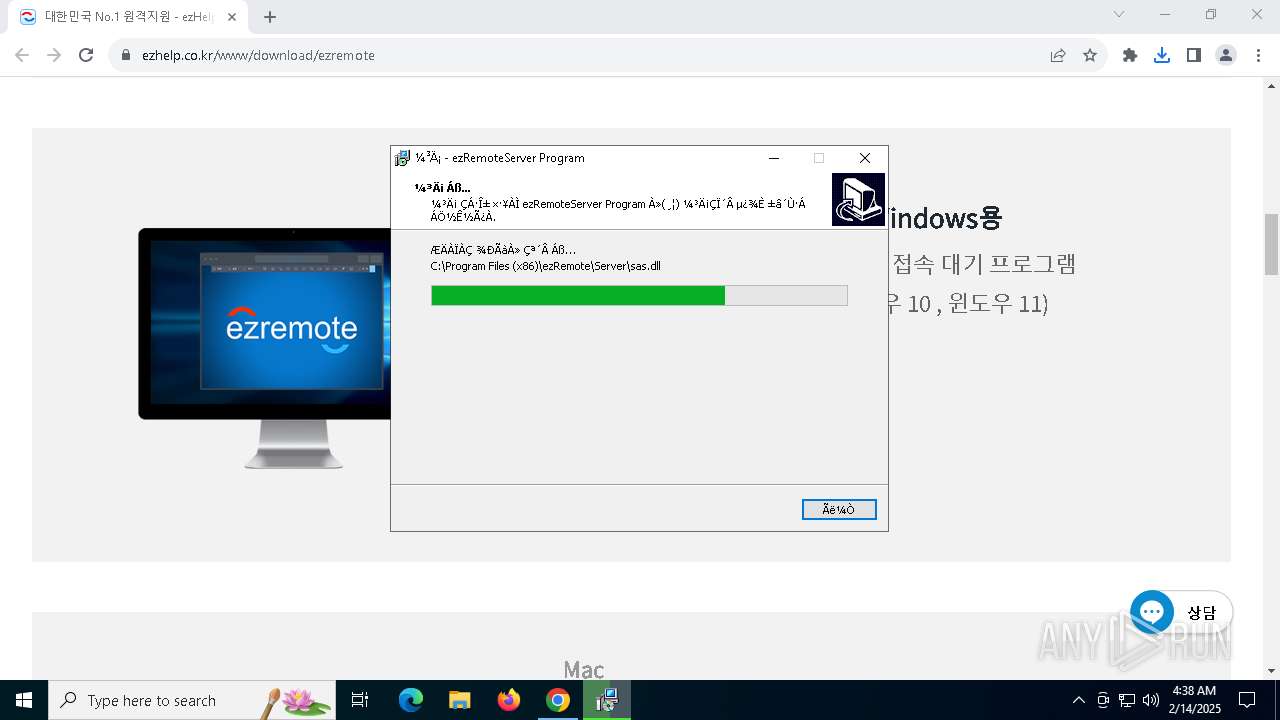Click the ezremote monitor image
This screenshot has width=1280, height=720.
click(264, 348)
